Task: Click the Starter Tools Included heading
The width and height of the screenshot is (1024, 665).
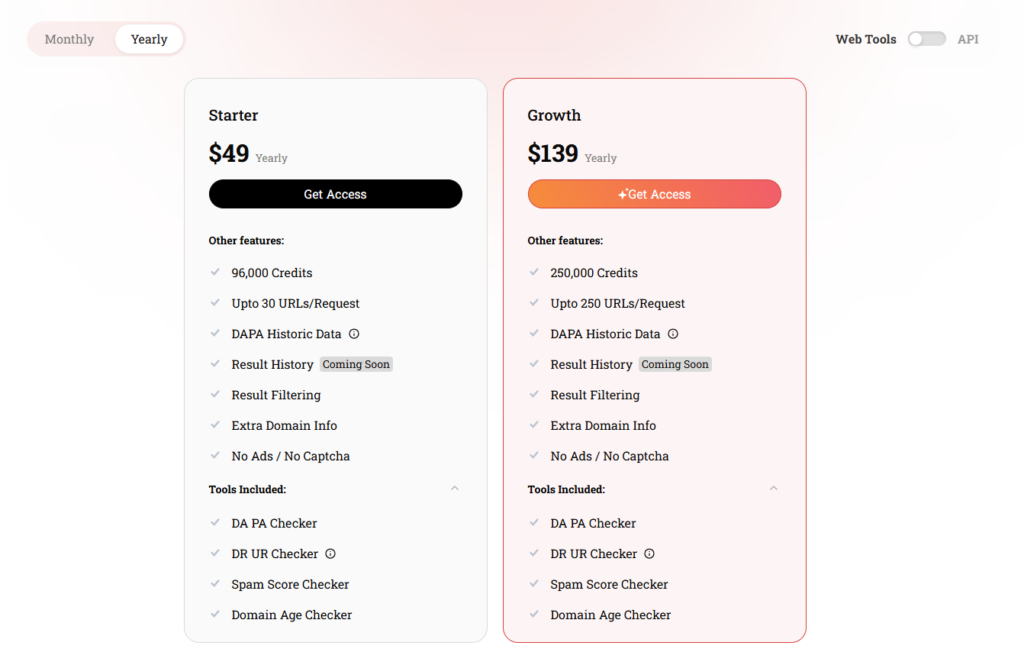Action: (x=247, y=489)
